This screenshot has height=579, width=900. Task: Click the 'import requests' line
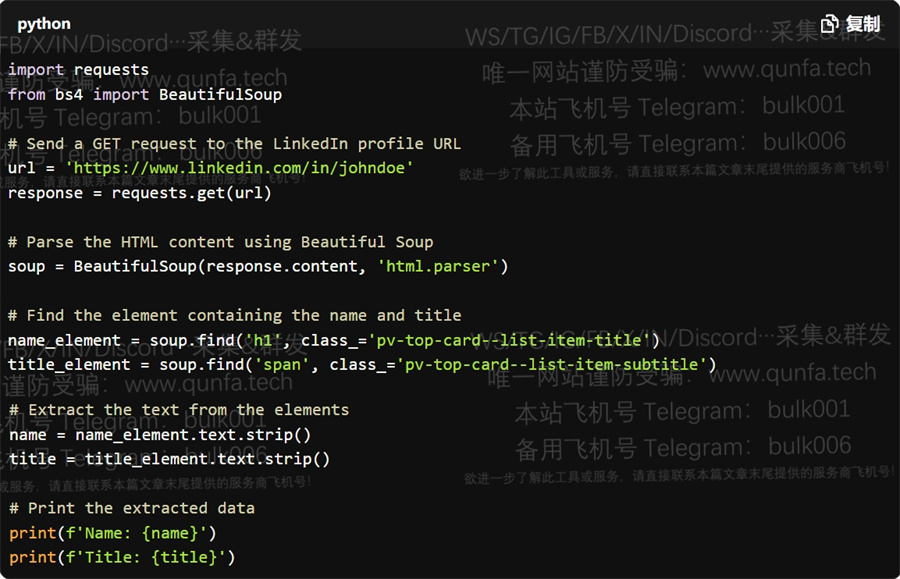pos(78,69)
